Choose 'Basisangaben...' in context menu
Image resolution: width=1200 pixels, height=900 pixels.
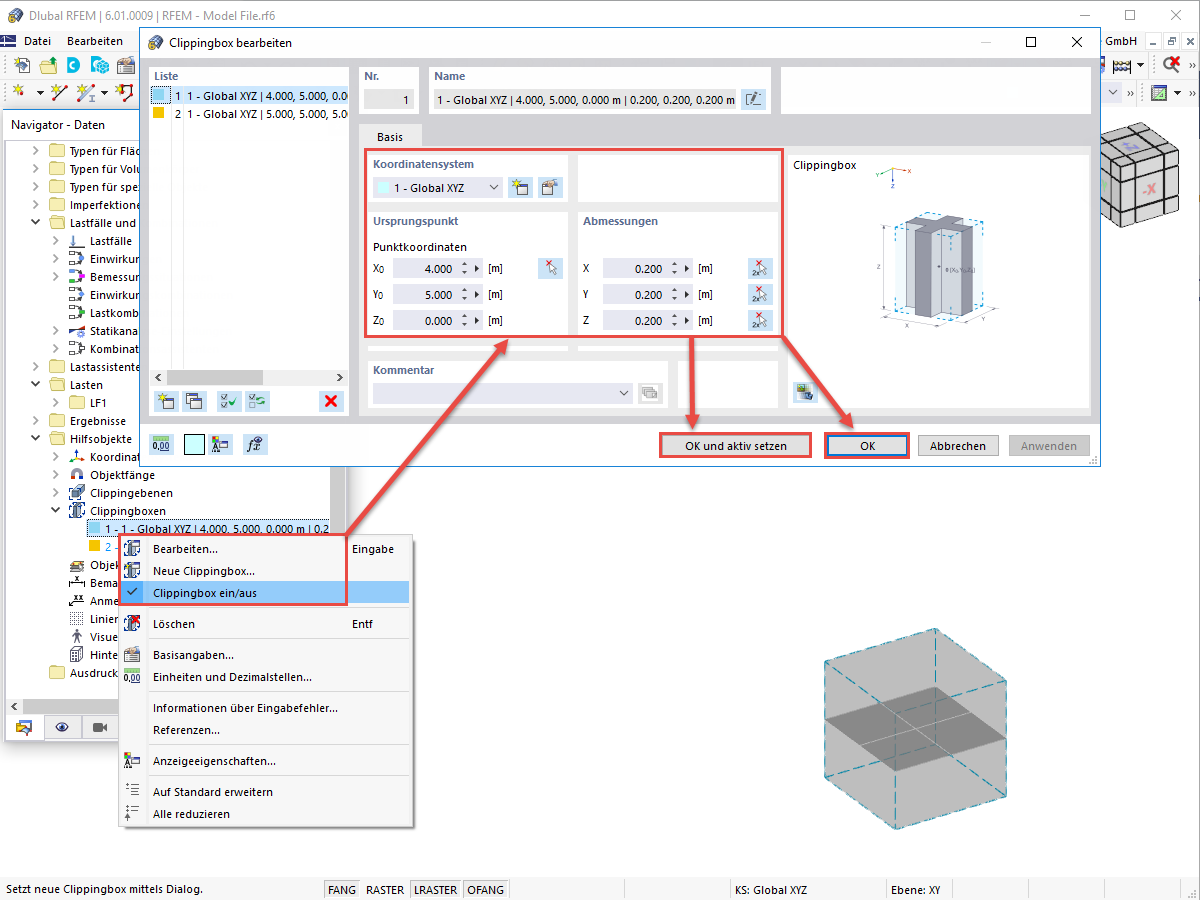pyautogui.click(x=264, y=655)
